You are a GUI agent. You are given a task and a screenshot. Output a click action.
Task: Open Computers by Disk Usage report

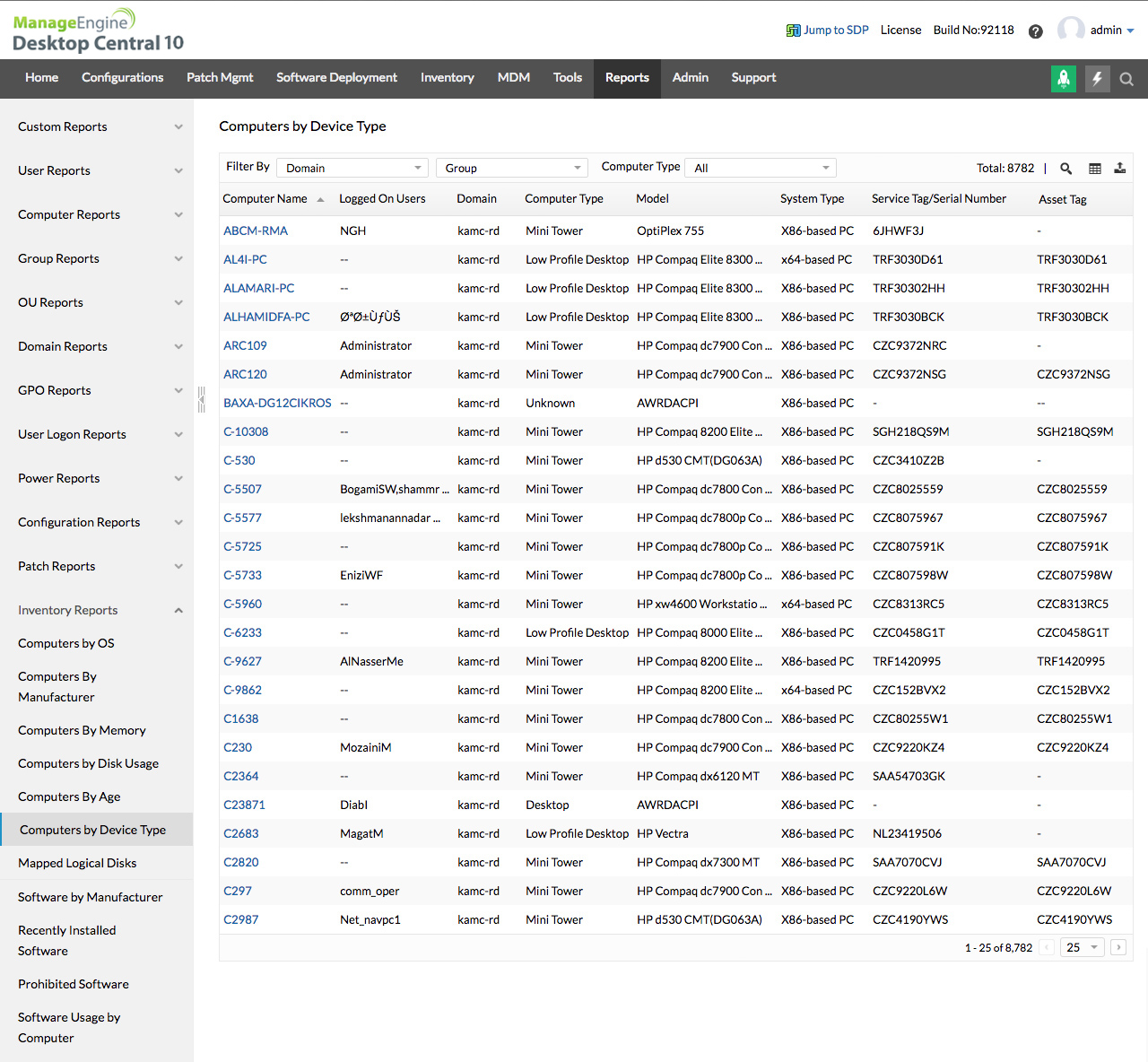(x=88, y=763)
